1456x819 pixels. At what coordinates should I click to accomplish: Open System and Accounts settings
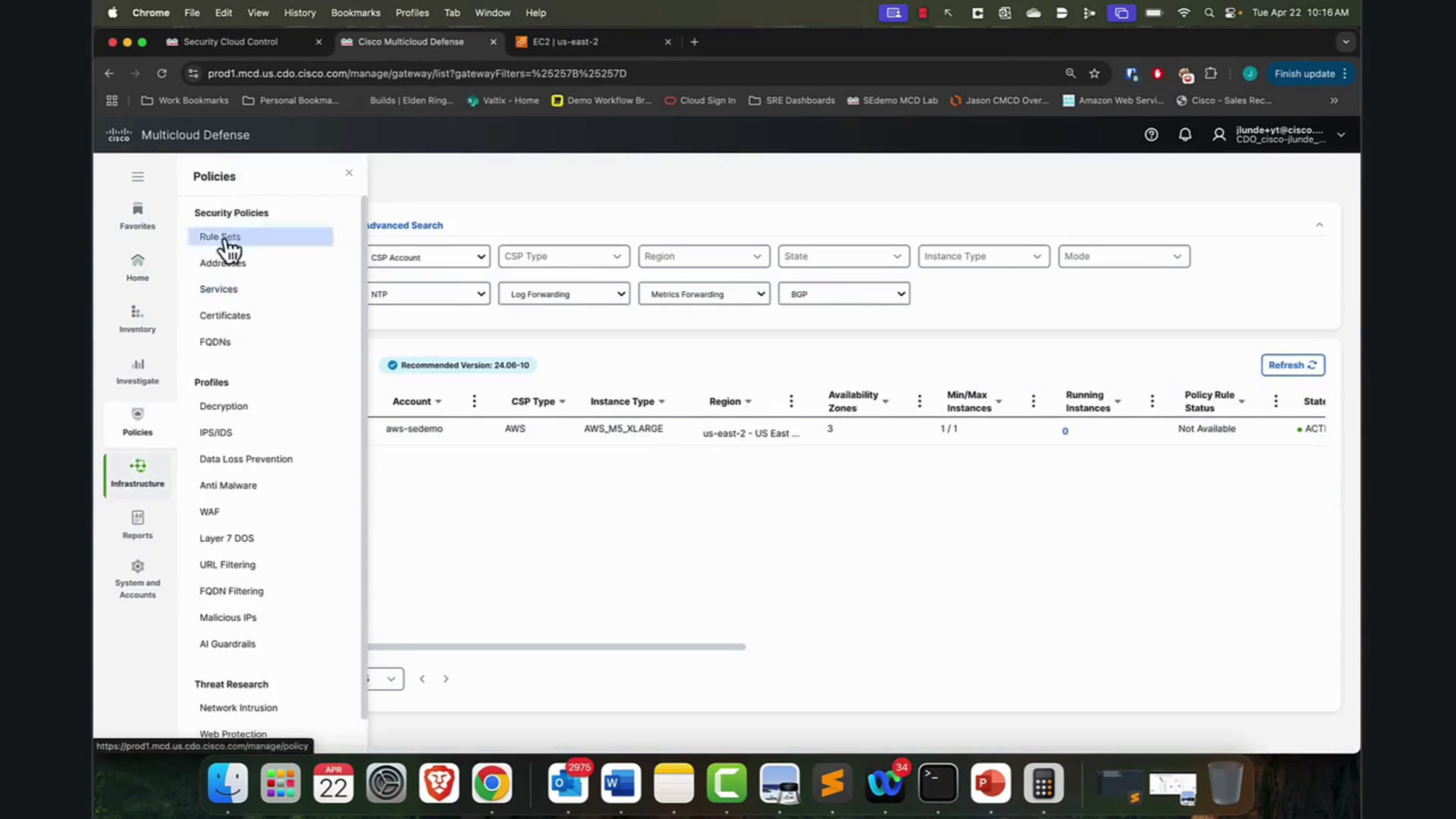pos(137,580)
